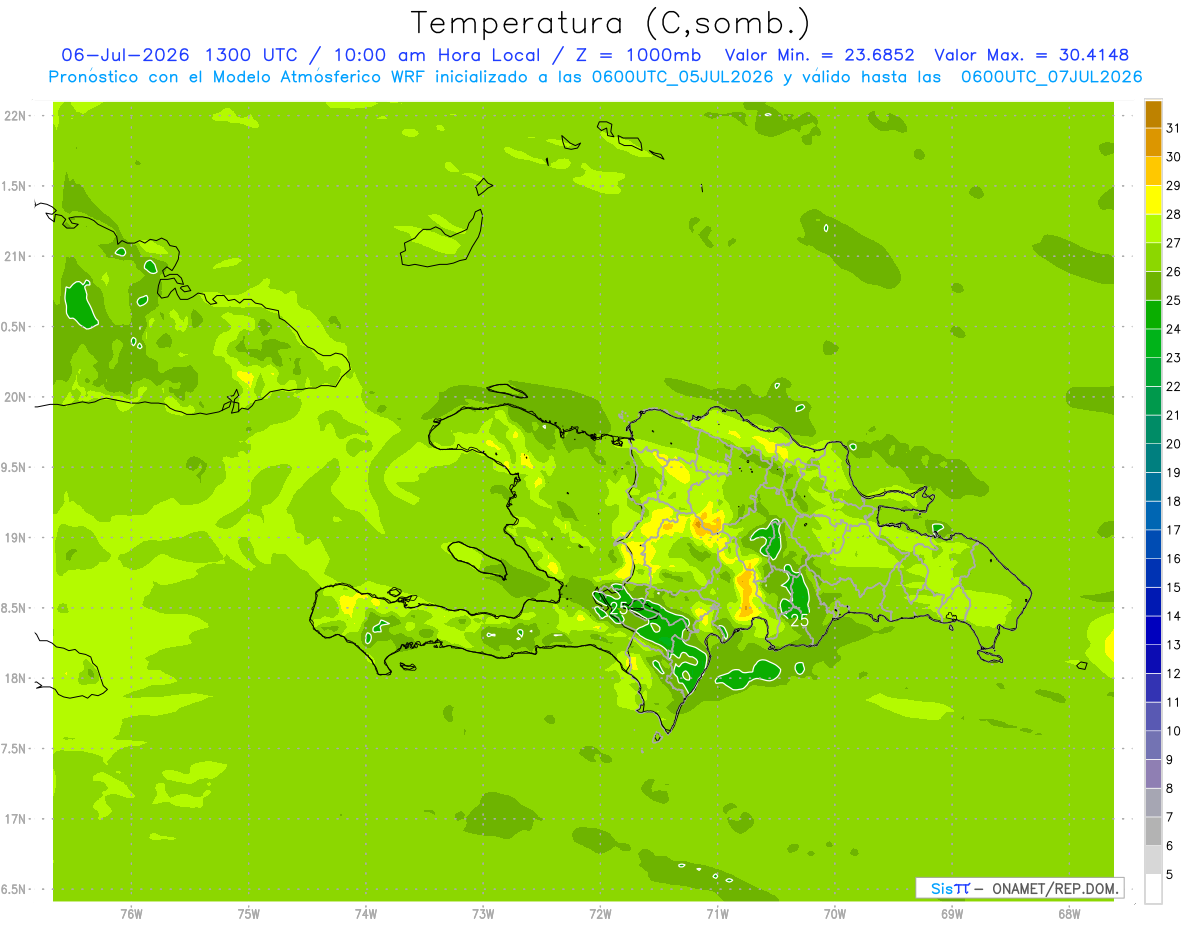Click the '18N' latitude axis label
1200x927 pixels.
14,679
